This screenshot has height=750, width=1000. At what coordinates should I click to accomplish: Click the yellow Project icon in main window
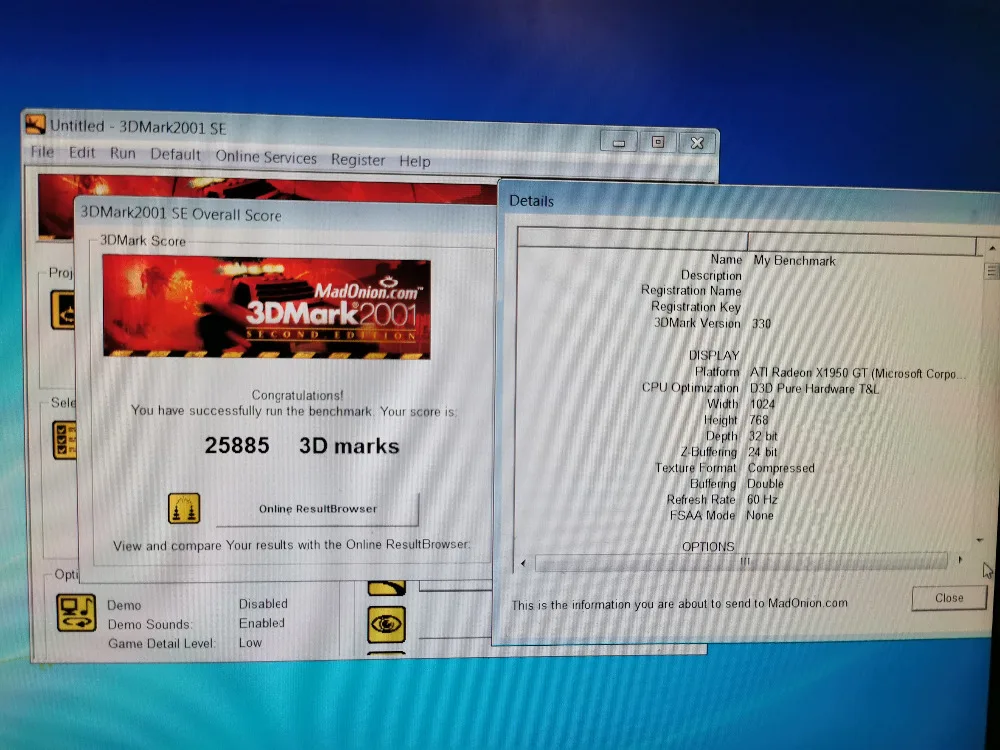tap(62, 309)
